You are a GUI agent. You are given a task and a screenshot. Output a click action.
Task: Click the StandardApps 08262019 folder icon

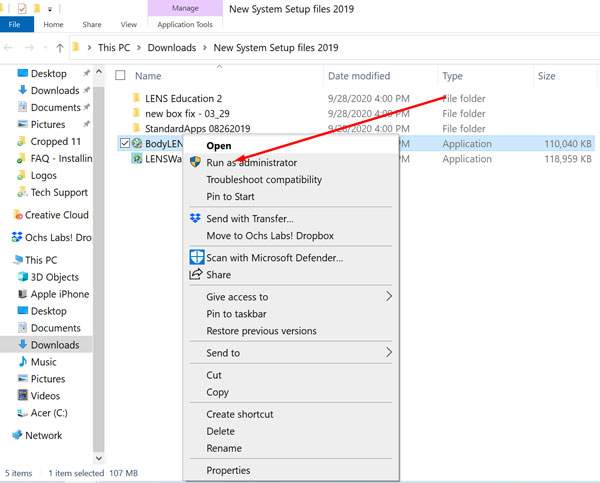[136, 128]
